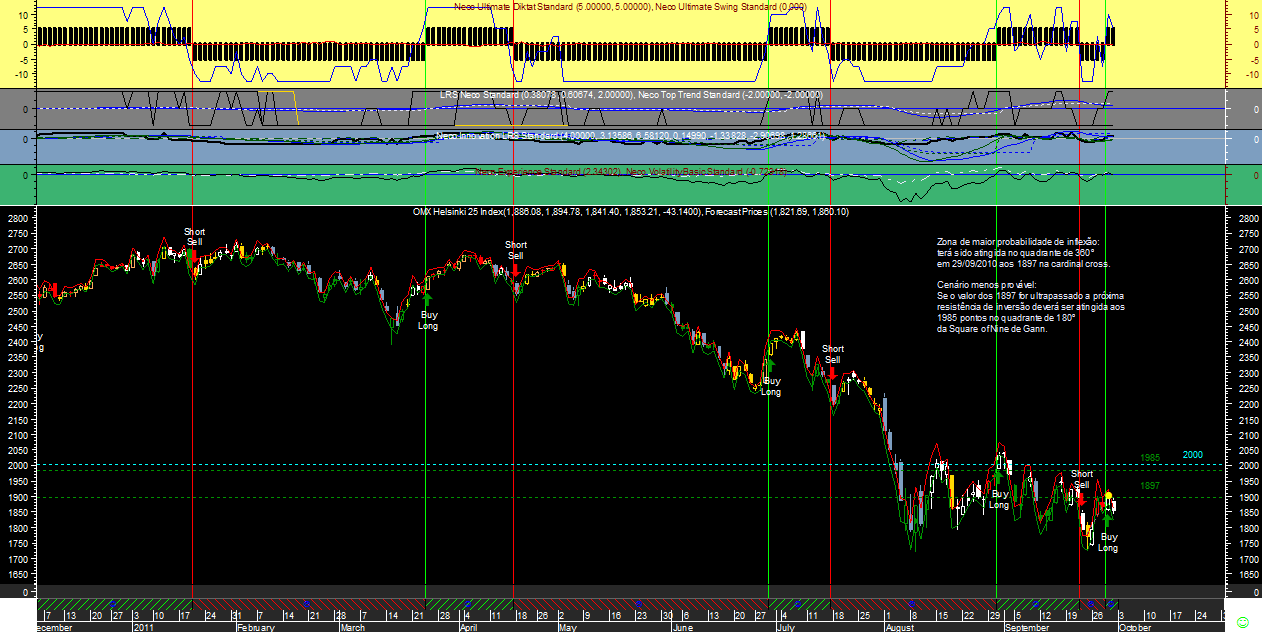The width and height of the screenshot is (1262, 632).
Task: Click the 'July' label on date axis
Action: pyautogui.click(x=785, y=627)
